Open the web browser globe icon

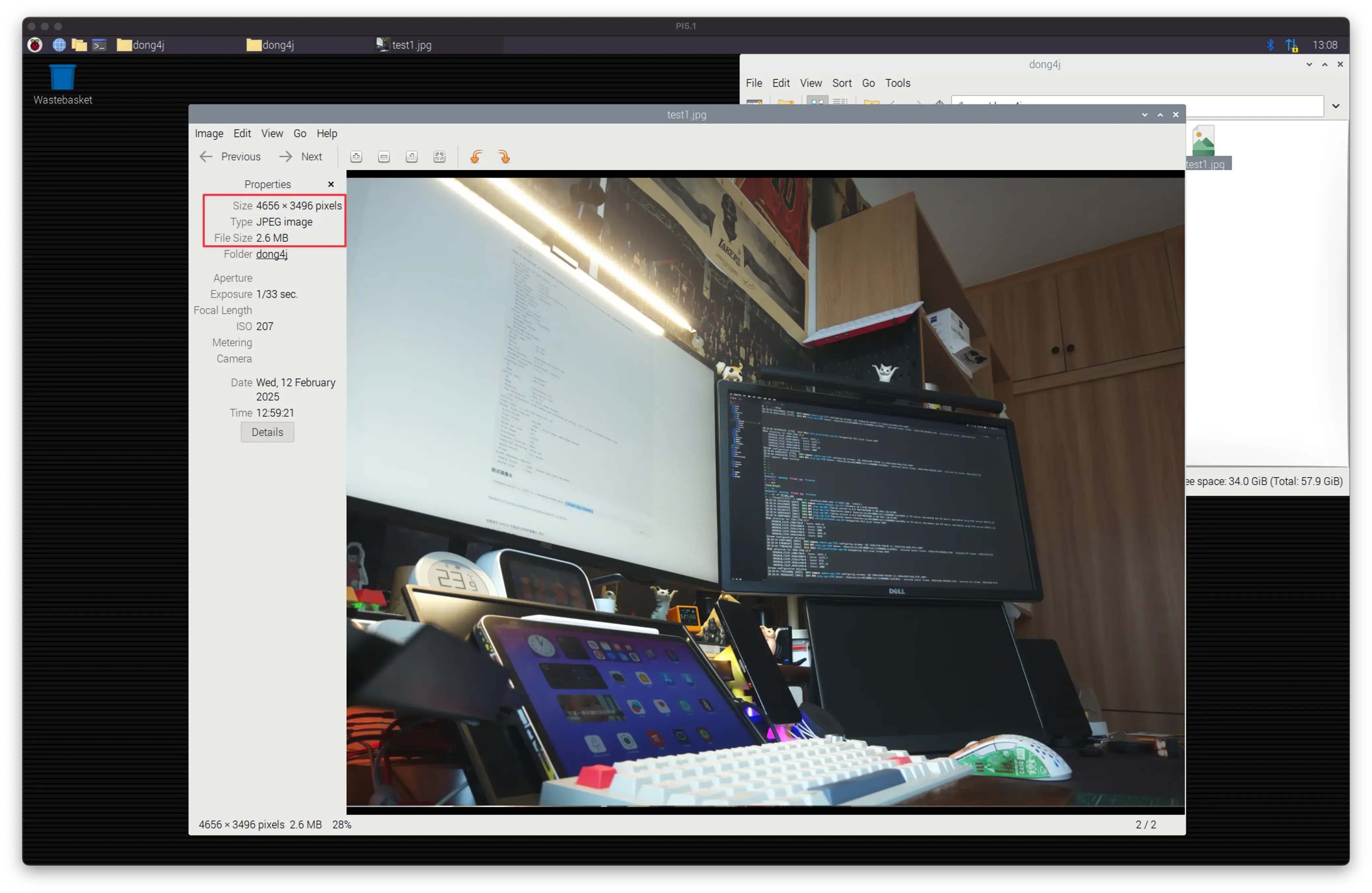click(59, 45)
